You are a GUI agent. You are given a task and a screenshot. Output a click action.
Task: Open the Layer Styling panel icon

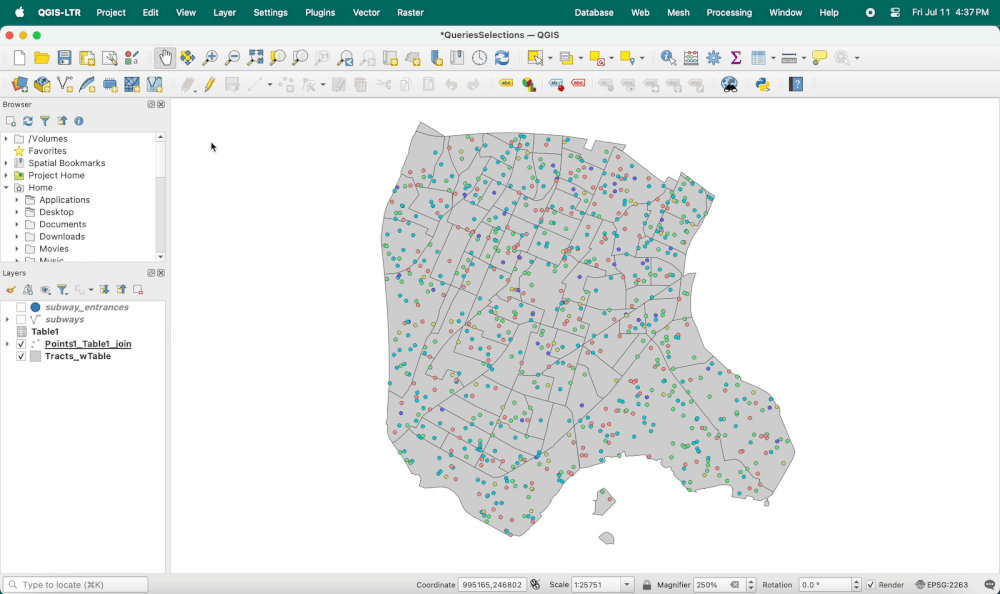(11, 290)
